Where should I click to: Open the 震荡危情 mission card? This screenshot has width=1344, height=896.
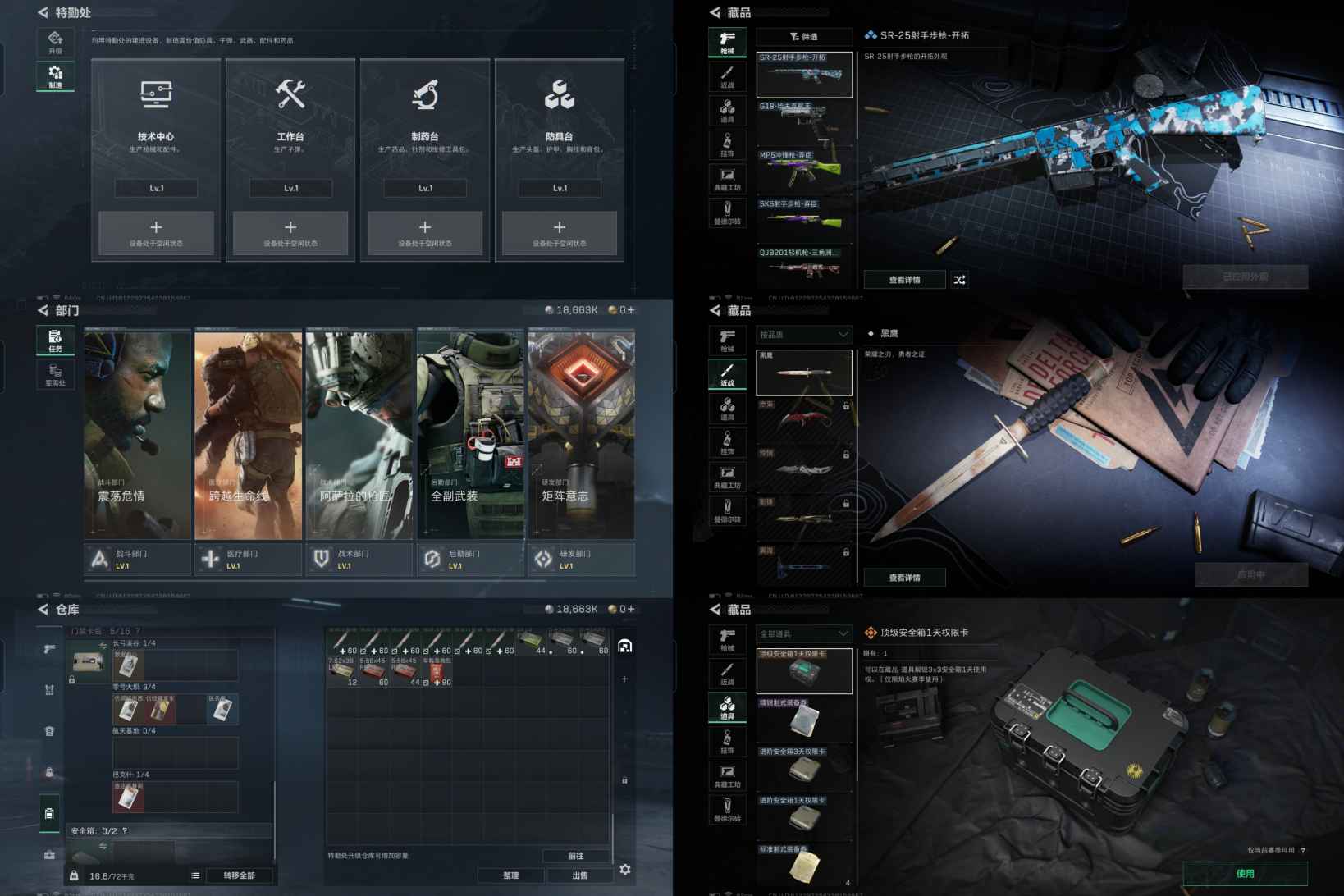pos(137,433)
